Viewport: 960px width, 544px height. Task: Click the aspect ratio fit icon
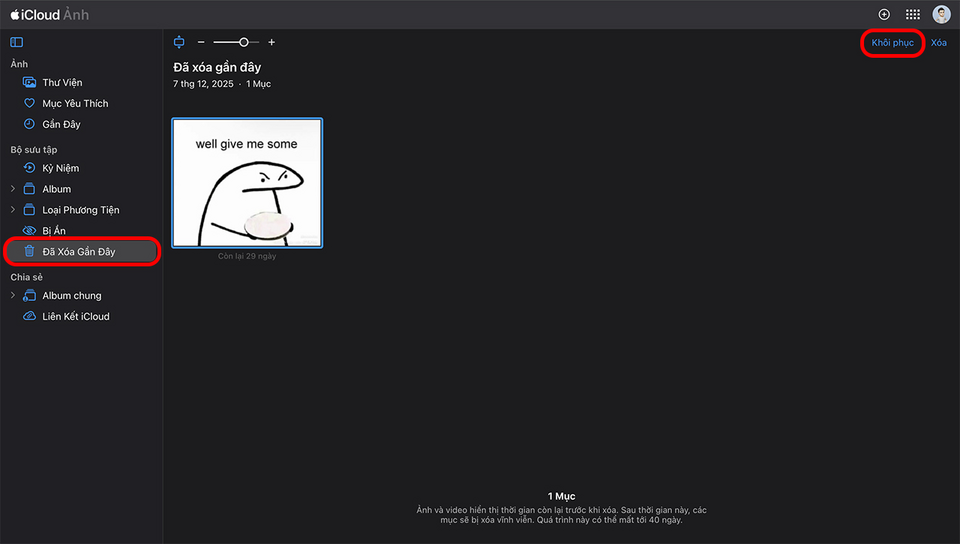tap(179, 42)
